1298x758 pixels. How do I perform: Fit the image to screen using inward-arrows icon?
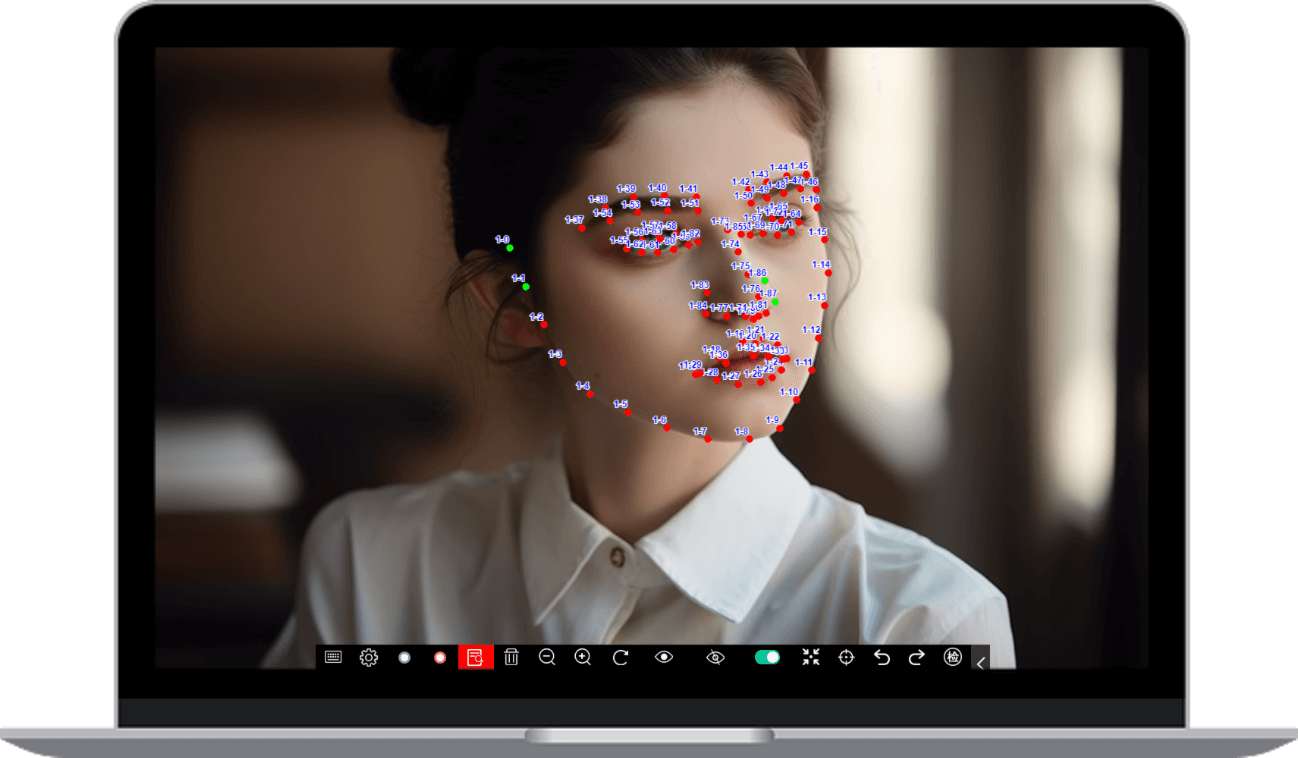[810, 657]
